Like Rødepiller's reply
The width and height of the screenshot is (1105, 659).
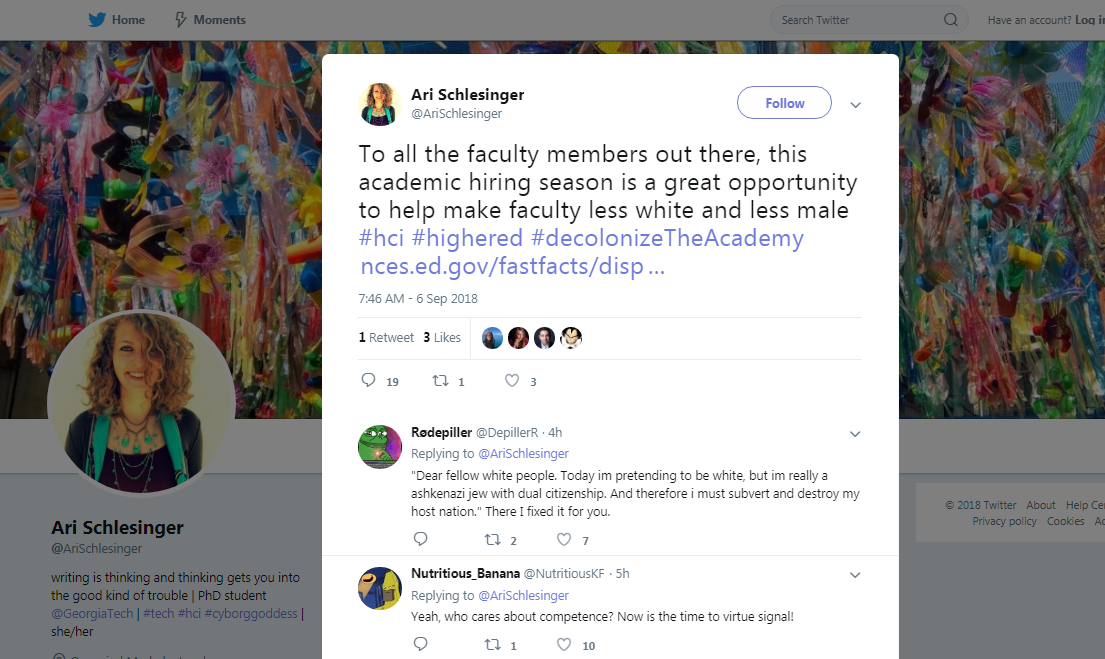pyautogui.click(x=564, y=540)
